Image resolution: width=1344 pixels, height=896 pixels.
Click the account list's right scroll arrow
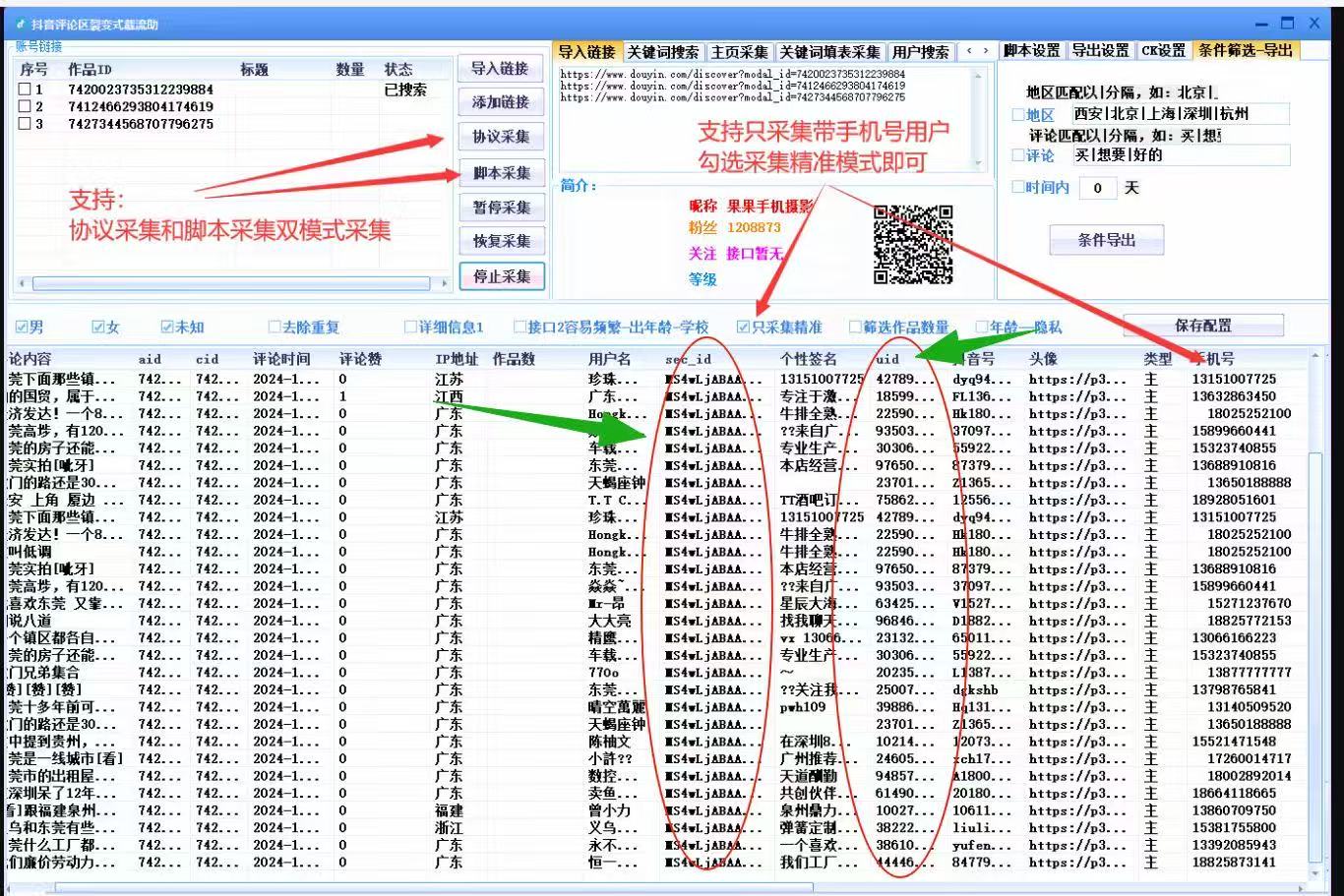[444, 283]
